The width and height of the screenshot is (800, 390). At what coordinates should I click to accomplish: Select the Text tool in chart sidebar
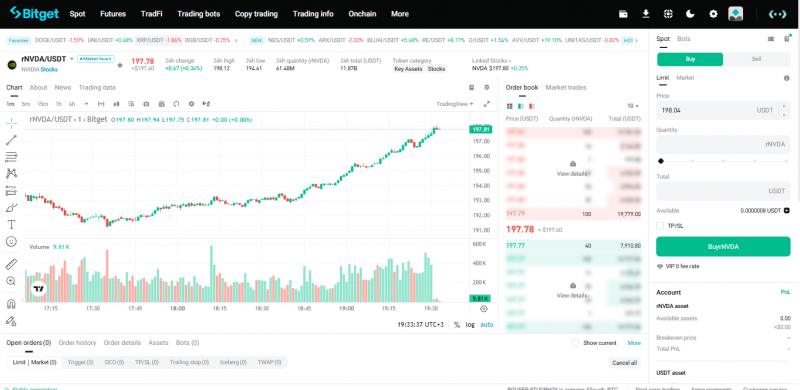coord(11,225)
